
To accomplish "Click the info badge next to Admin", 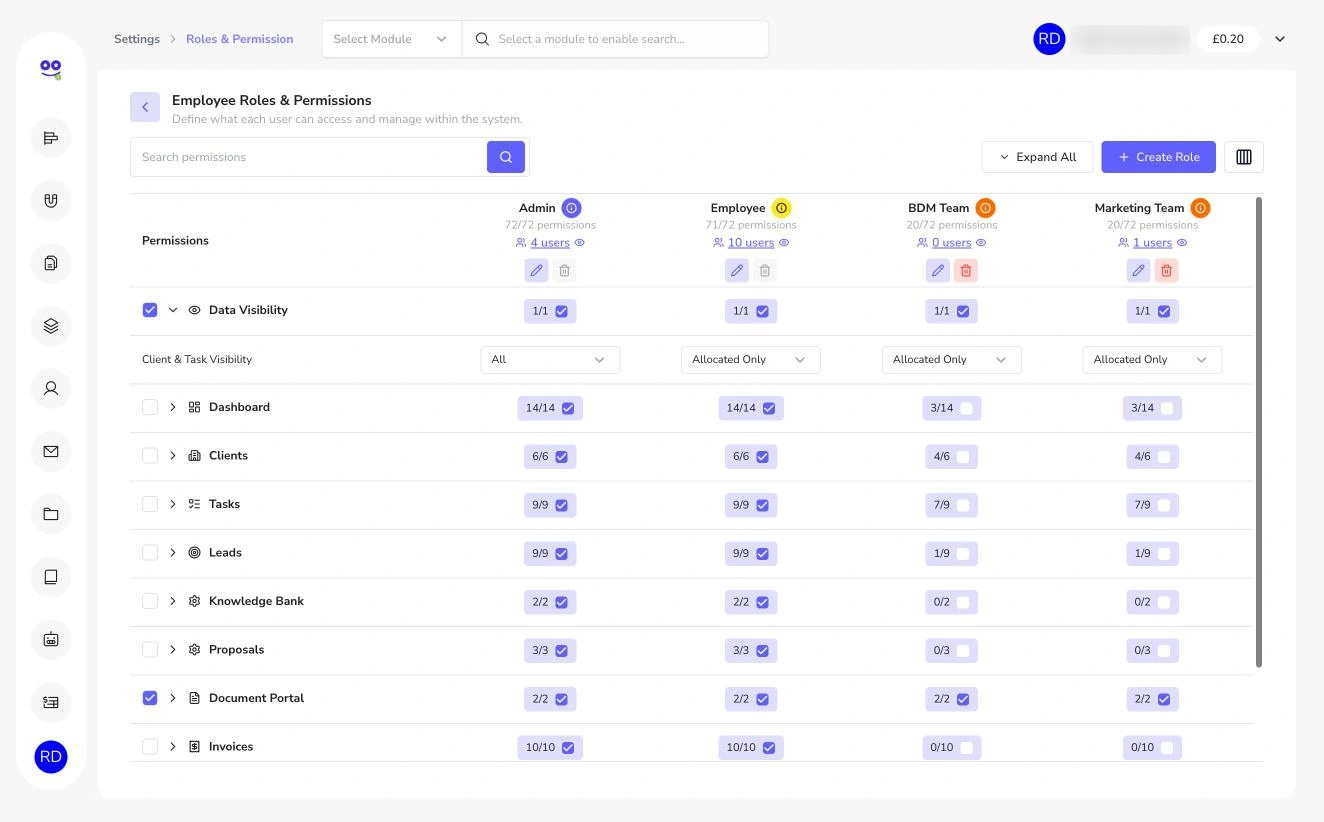I will tap(571, 208).
